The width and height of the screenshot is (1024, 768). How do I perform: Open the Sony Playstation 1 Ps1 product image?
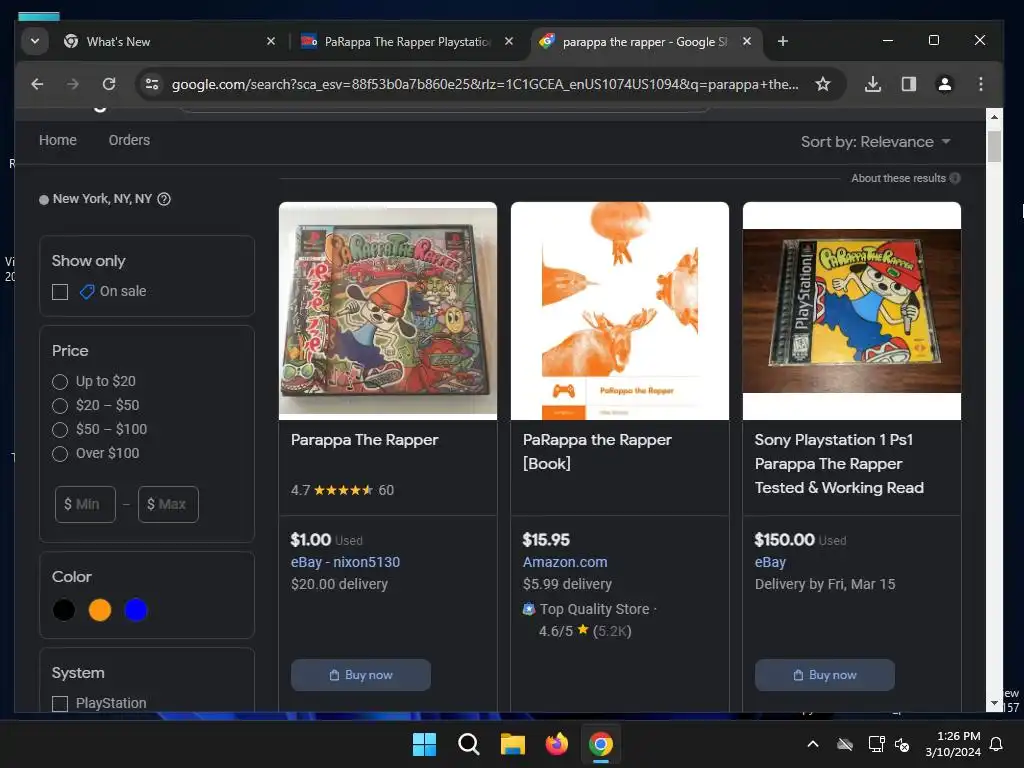click(852, 311)
